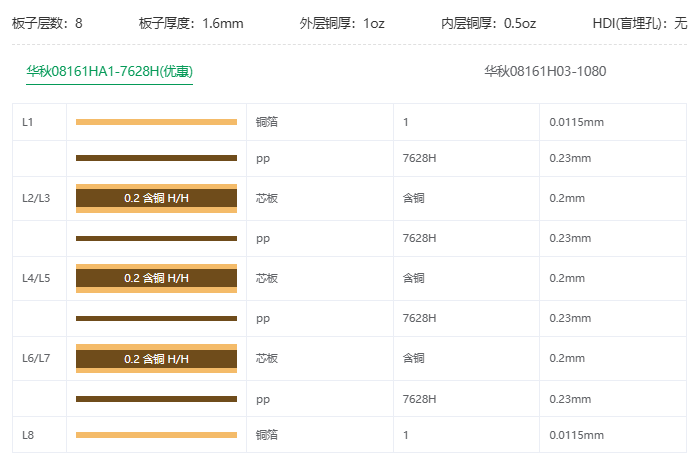Click the L8 copper foil bar graphic
This screenshot has width=697, height=463.
click(156, 435)
